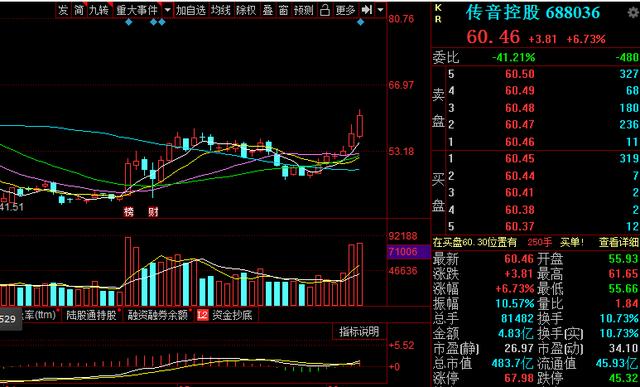Click the 窗 window button
Viewport: 640px width, 387px height.
tap(284, 10)
